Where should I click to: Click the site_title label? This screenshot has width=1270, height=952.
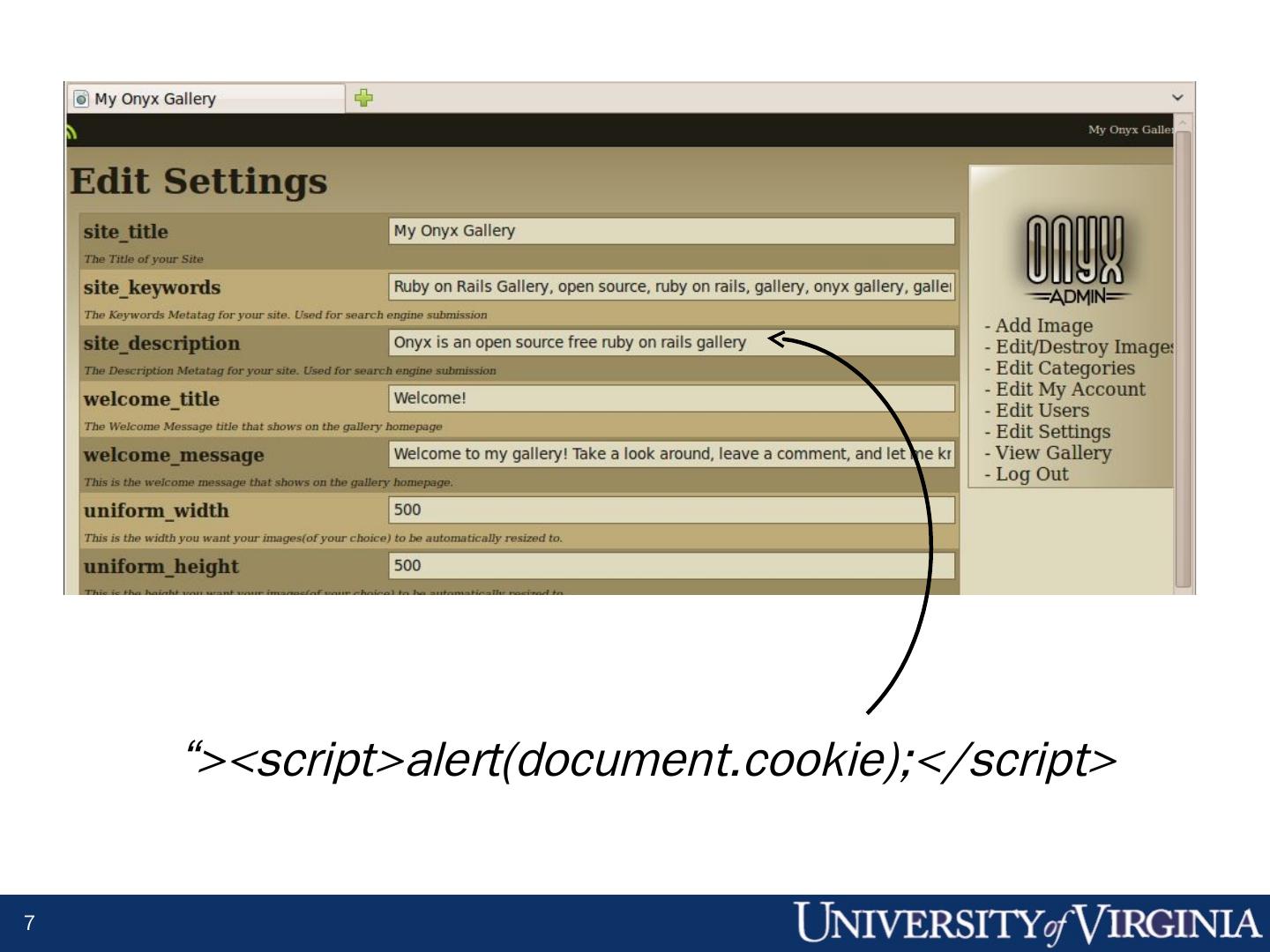(x=125, y=232)
